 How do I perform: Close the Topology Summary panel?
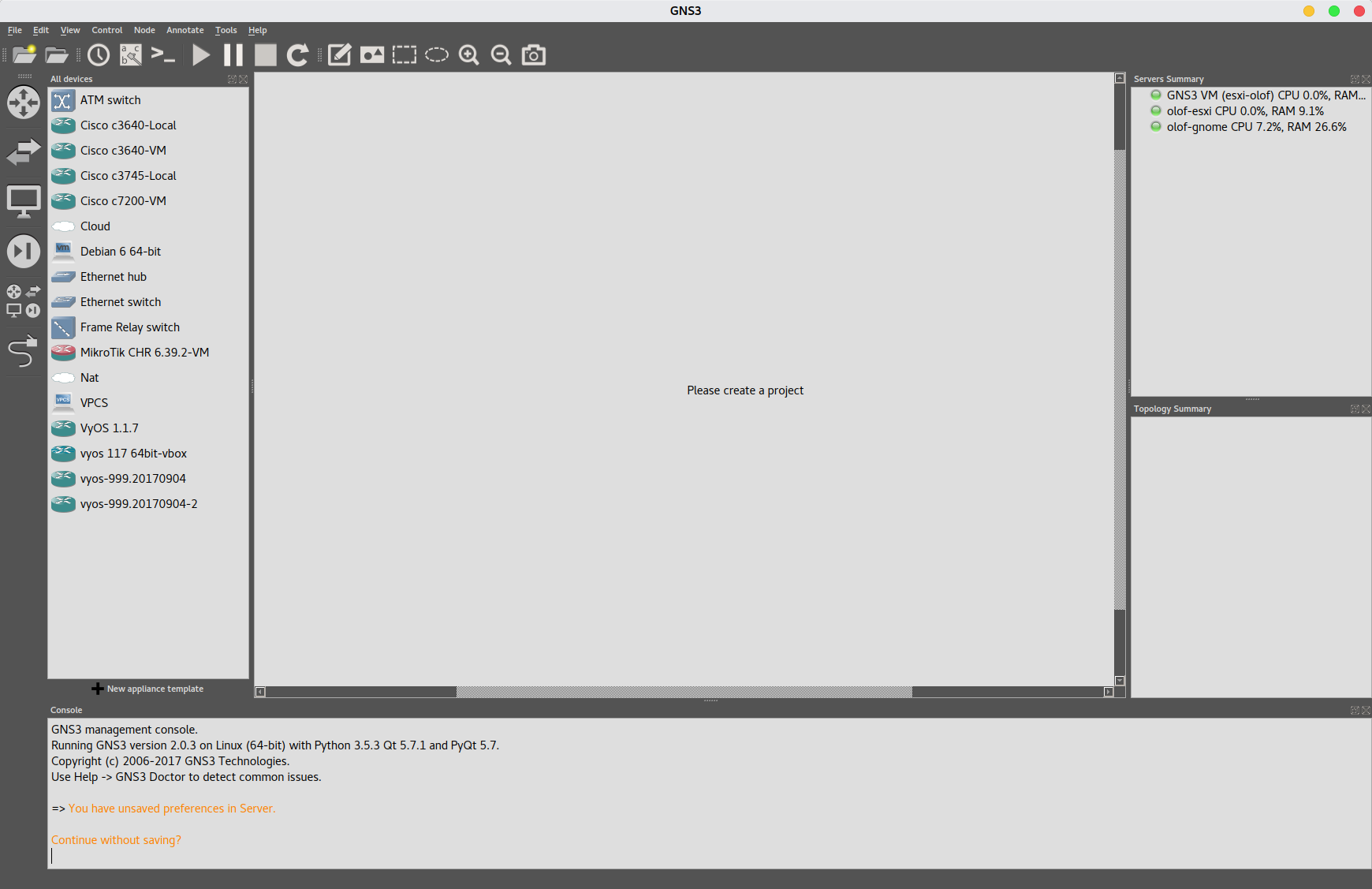pyautogui.click(x=1366, y=409)
